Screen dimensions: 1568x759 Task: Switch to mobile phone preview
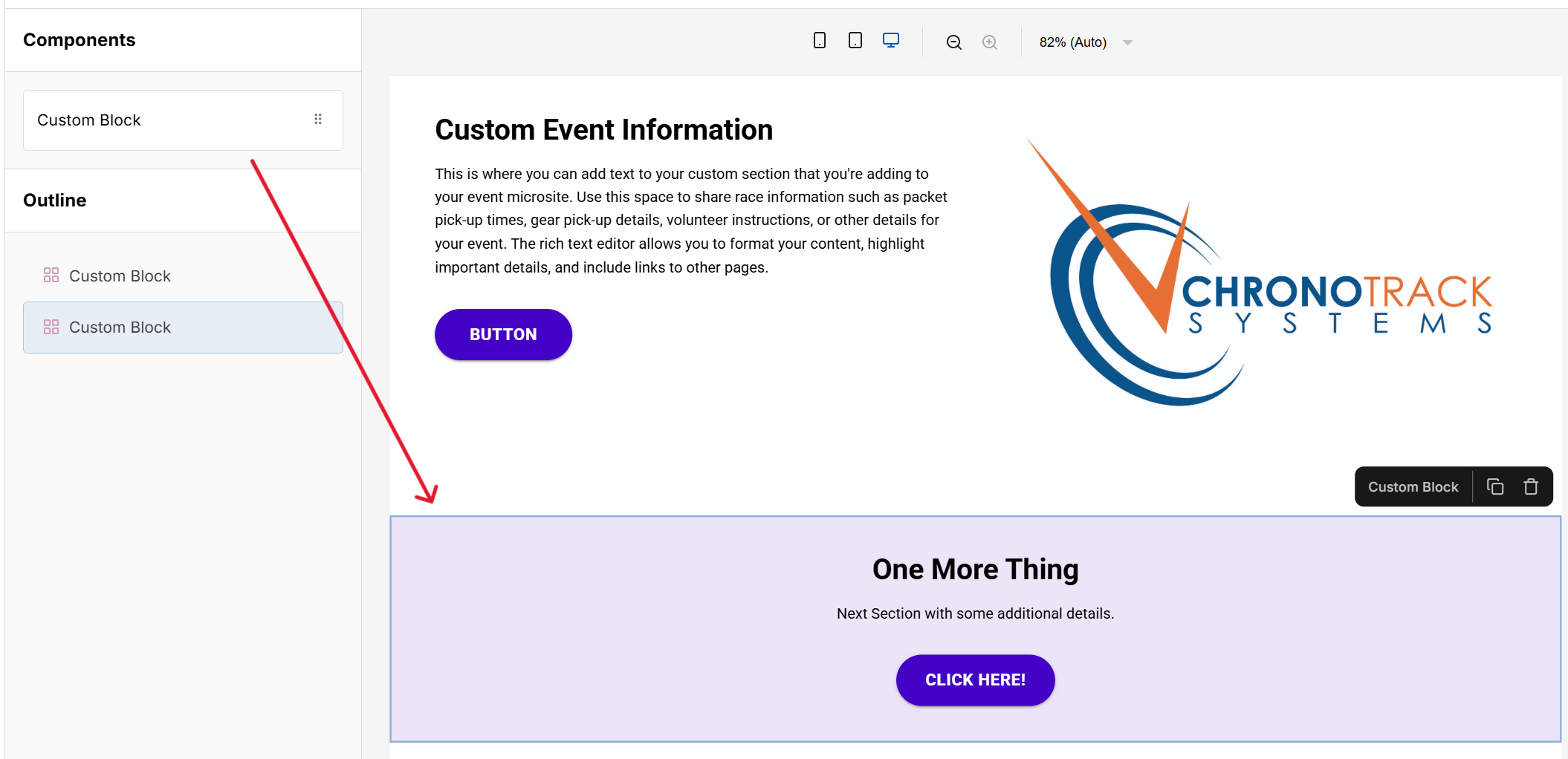[819, 41]
